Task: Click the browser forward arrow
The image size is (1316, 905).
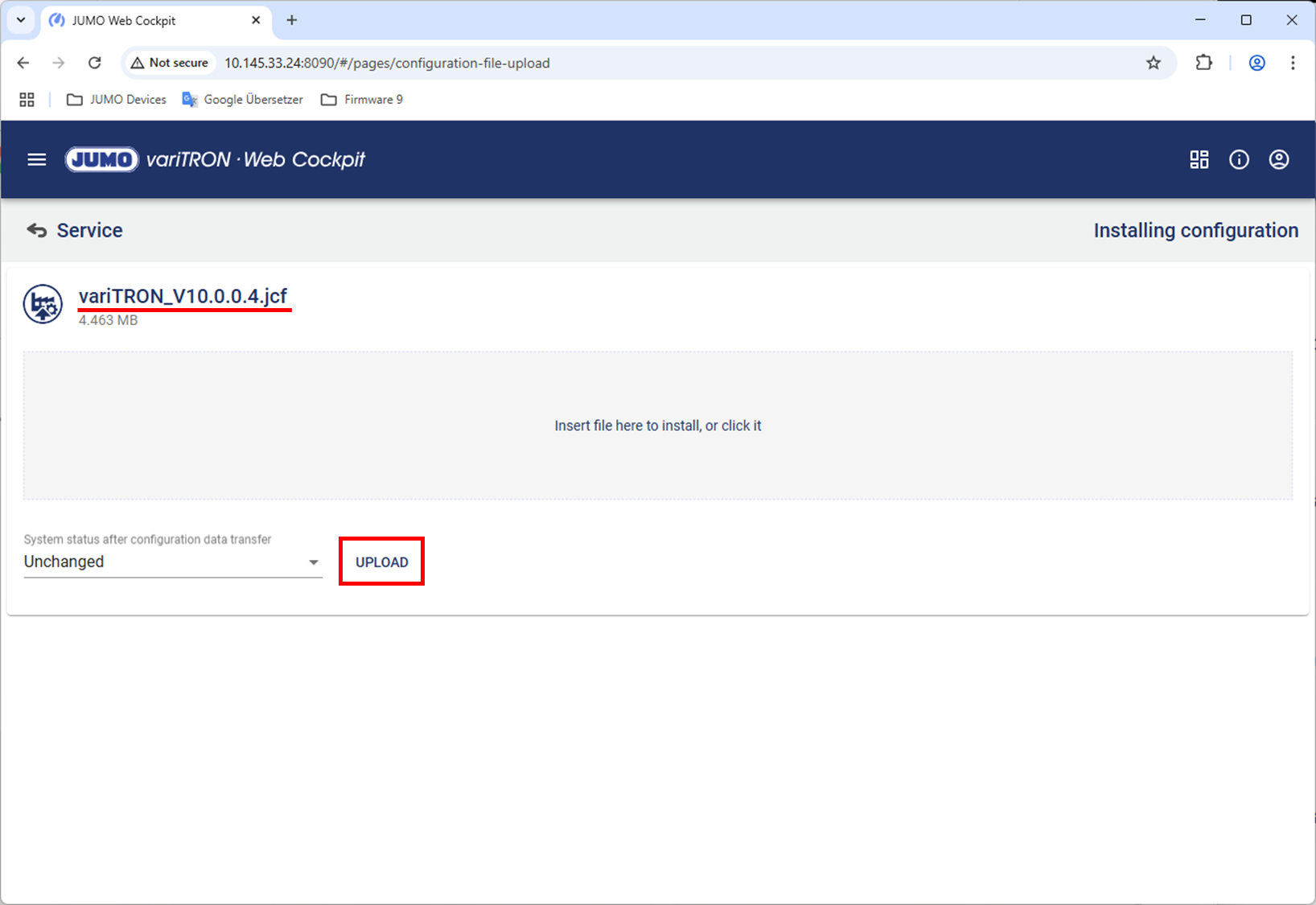Action: (59, 63)
